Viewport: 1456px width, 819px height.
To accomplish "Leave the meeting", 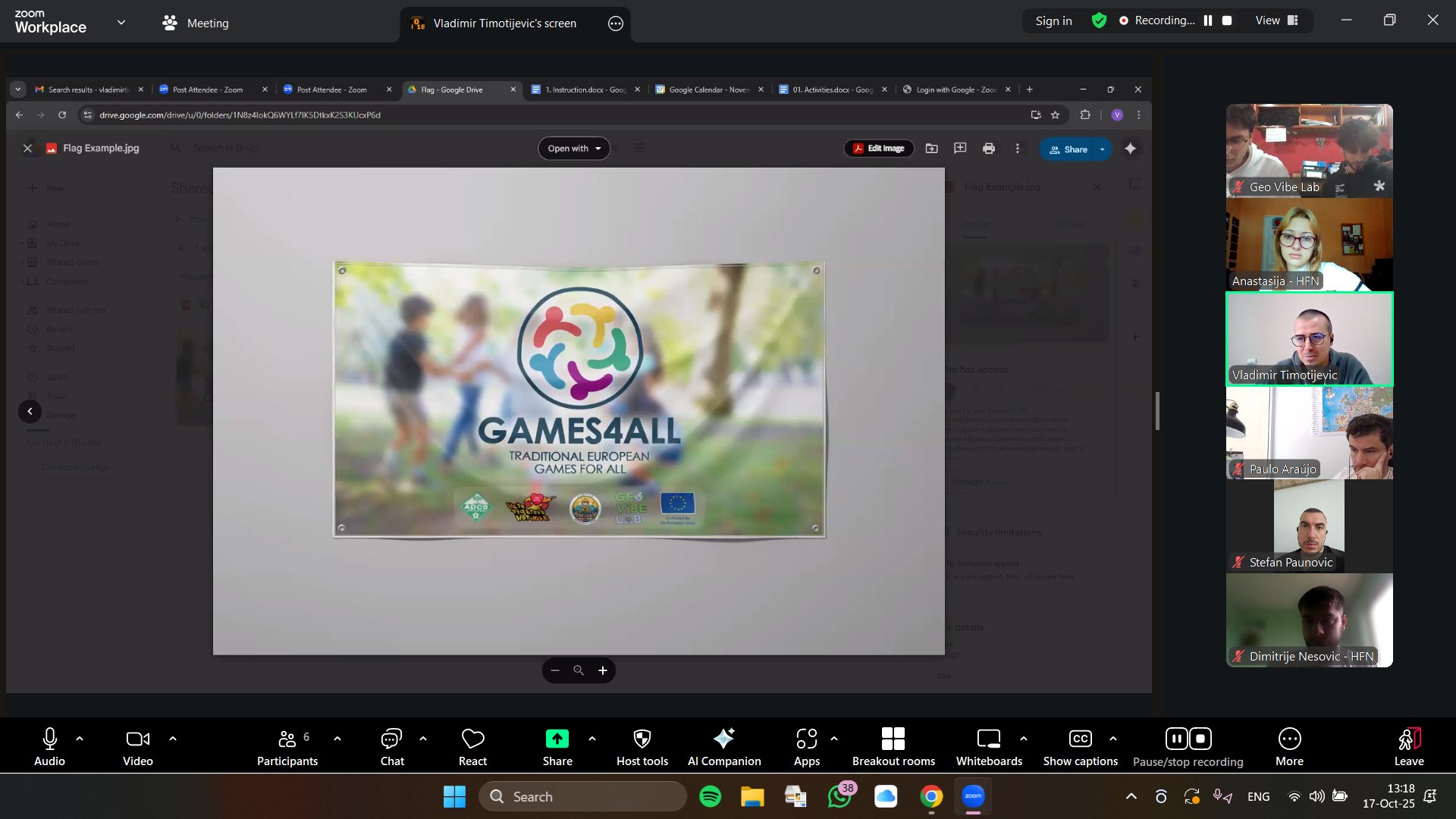I will (x=1409, y=747).
